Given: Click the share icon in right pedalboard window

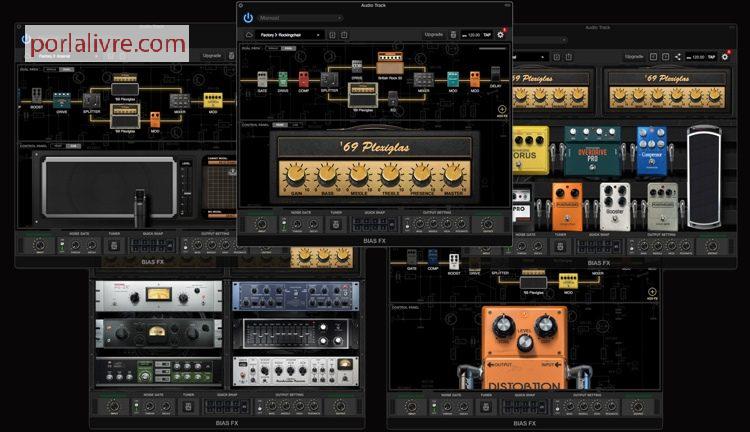Looking at the screenshot, I should (678, 56).
